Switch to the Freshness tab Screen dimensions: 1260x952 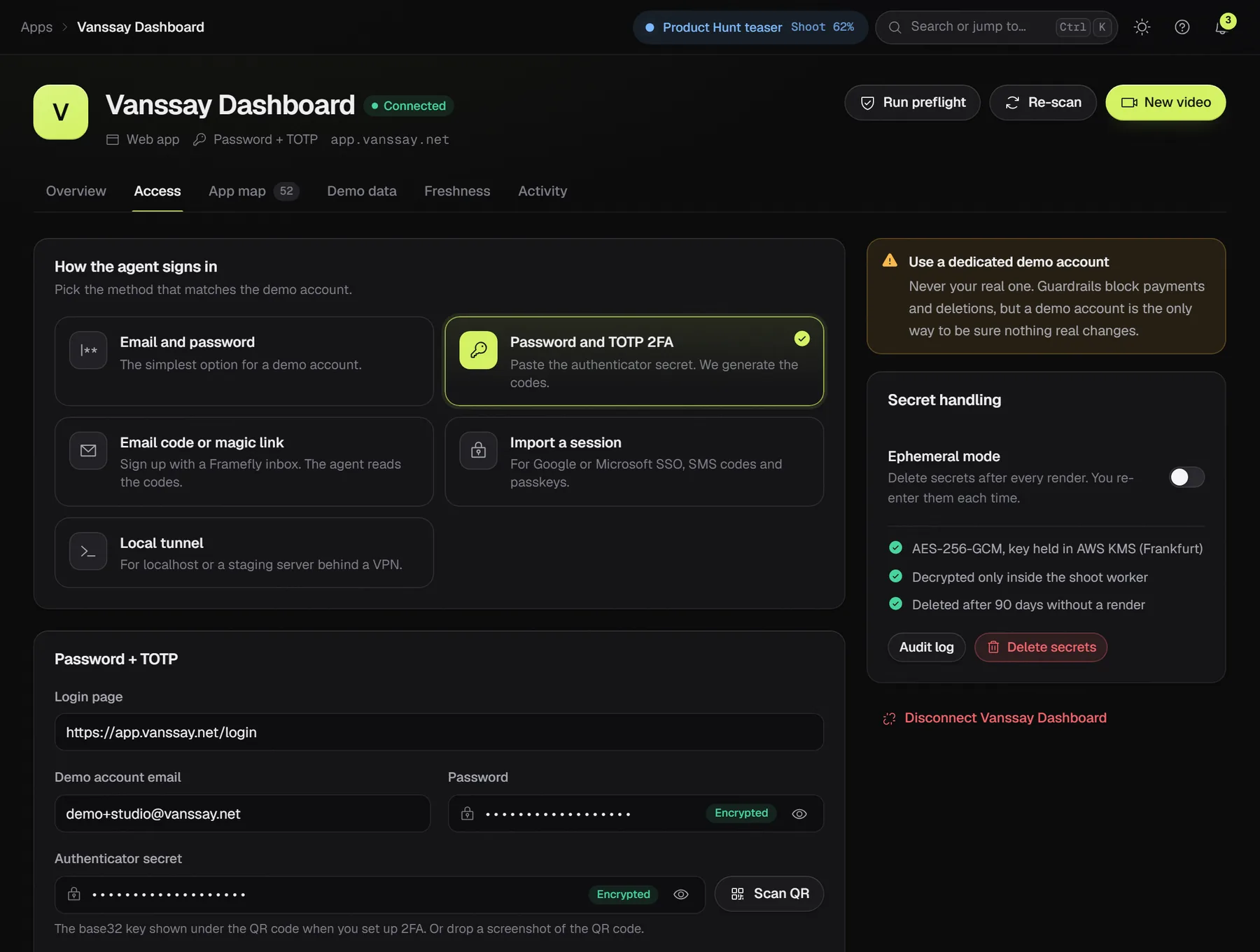coord(457,191)
